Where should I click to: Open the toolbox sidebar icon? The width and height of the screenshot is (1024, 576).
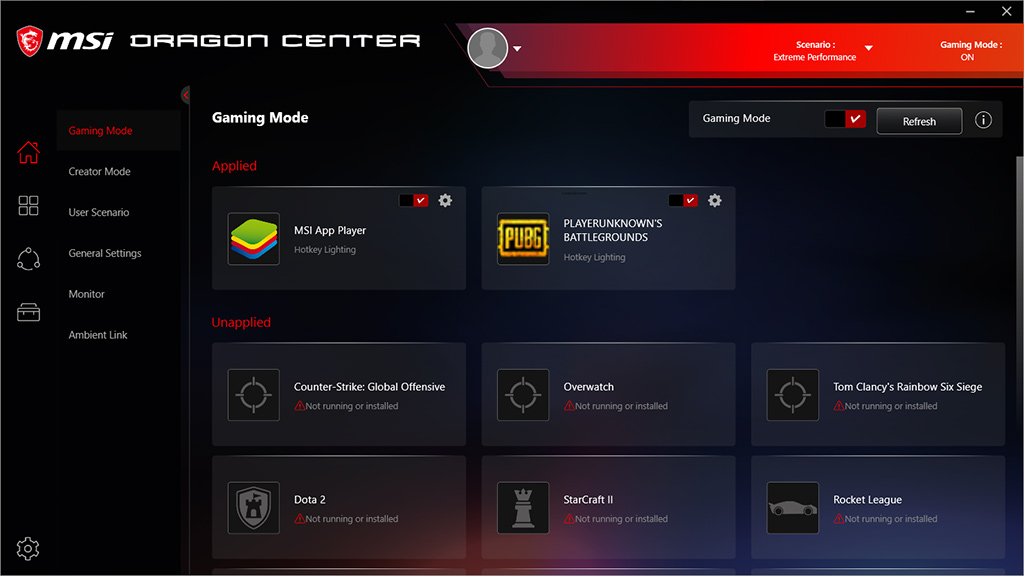coord(28,312)
